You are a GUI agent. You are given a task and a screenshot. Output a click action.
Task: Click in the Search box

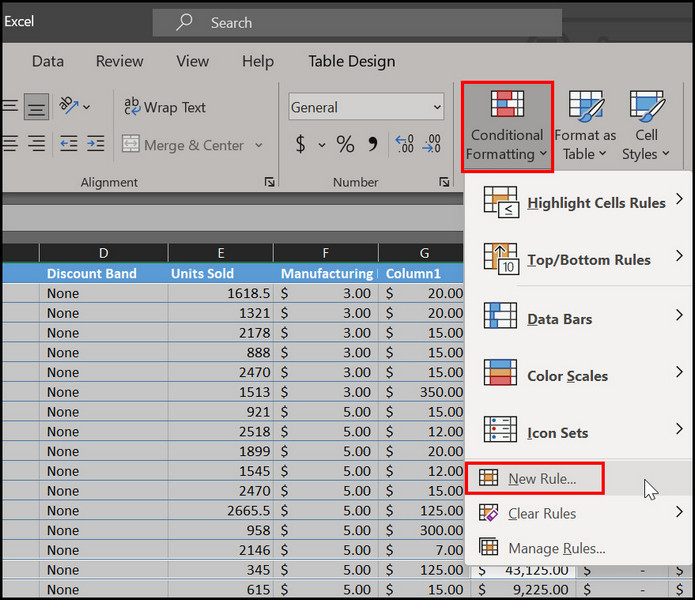coord(357,23)
